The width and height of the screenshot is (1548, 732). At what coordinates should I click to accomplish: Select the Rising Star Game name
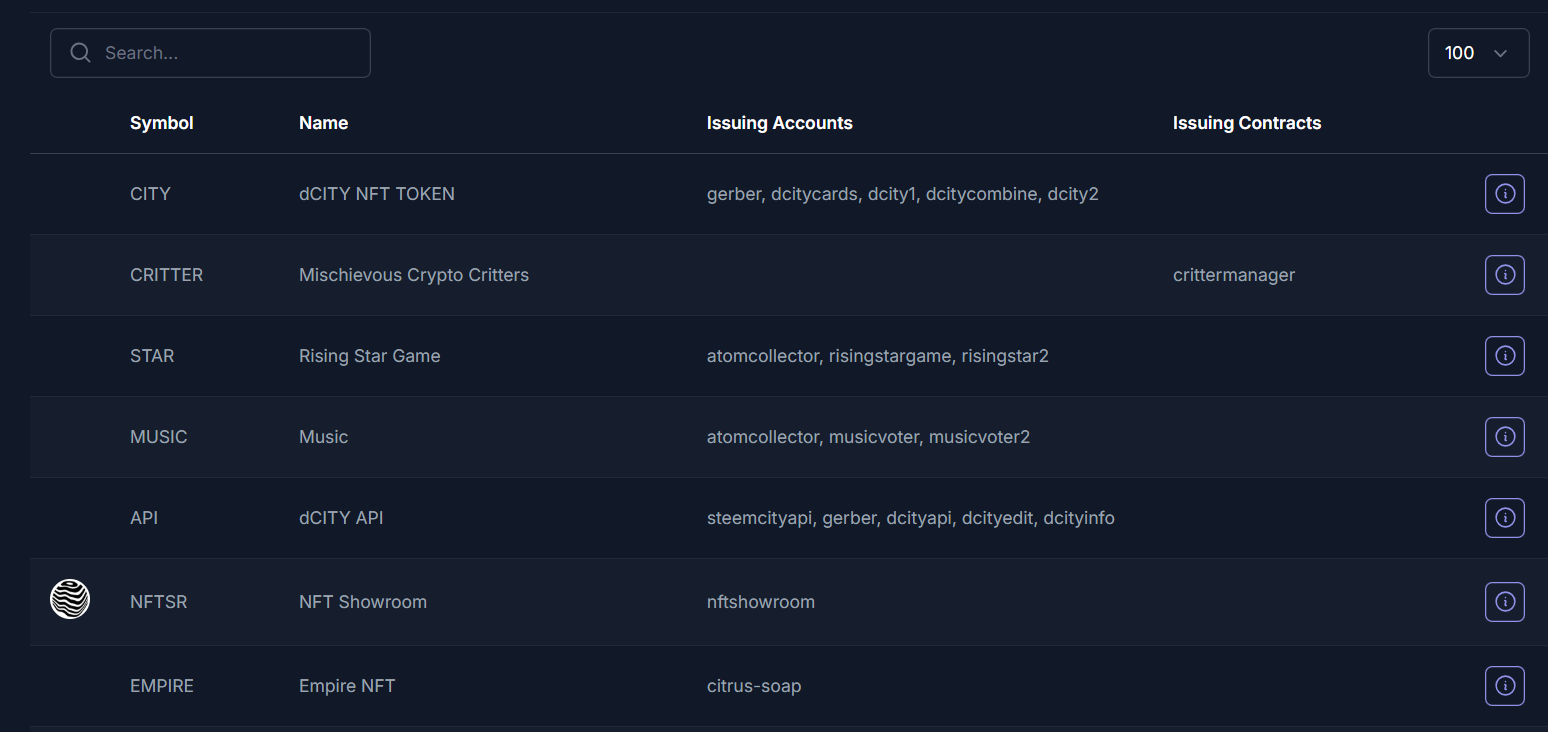click(369, 356)
